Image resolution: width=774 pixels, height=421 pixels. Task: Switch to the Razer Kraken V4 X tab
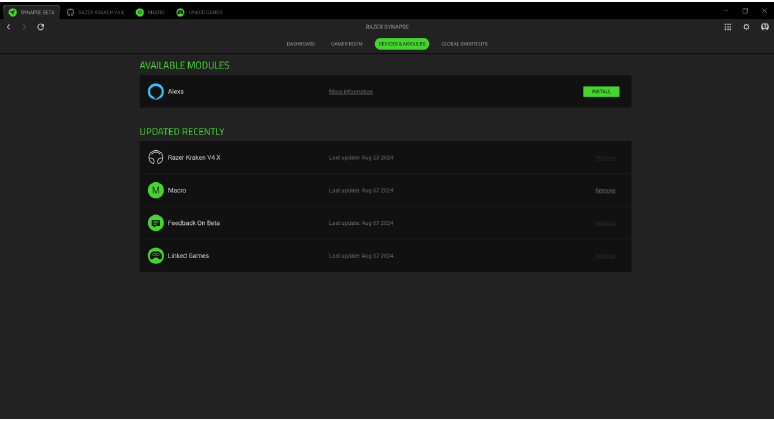96,12
